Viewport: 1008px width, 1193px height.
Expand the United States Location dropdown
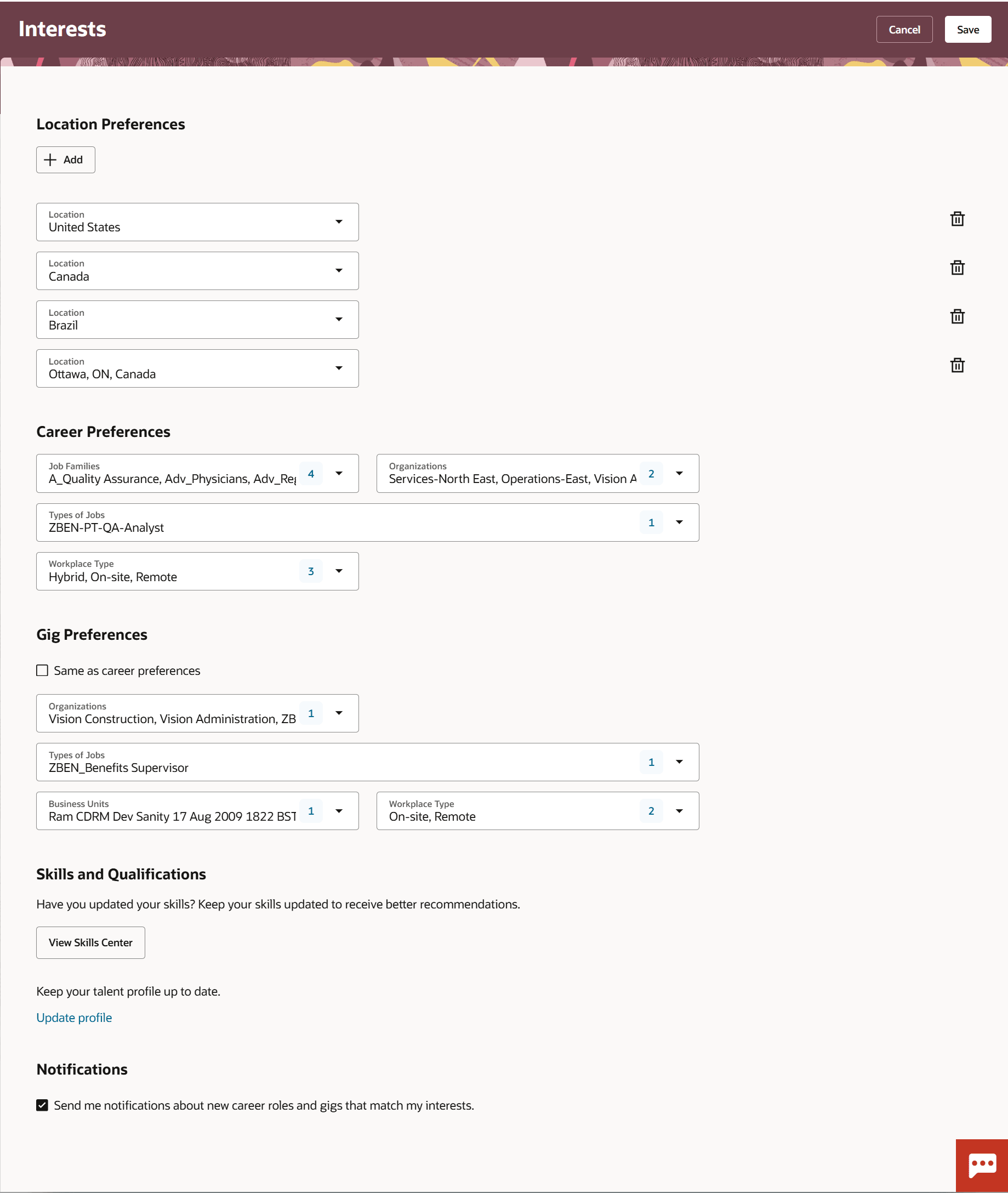click(339, 222)
